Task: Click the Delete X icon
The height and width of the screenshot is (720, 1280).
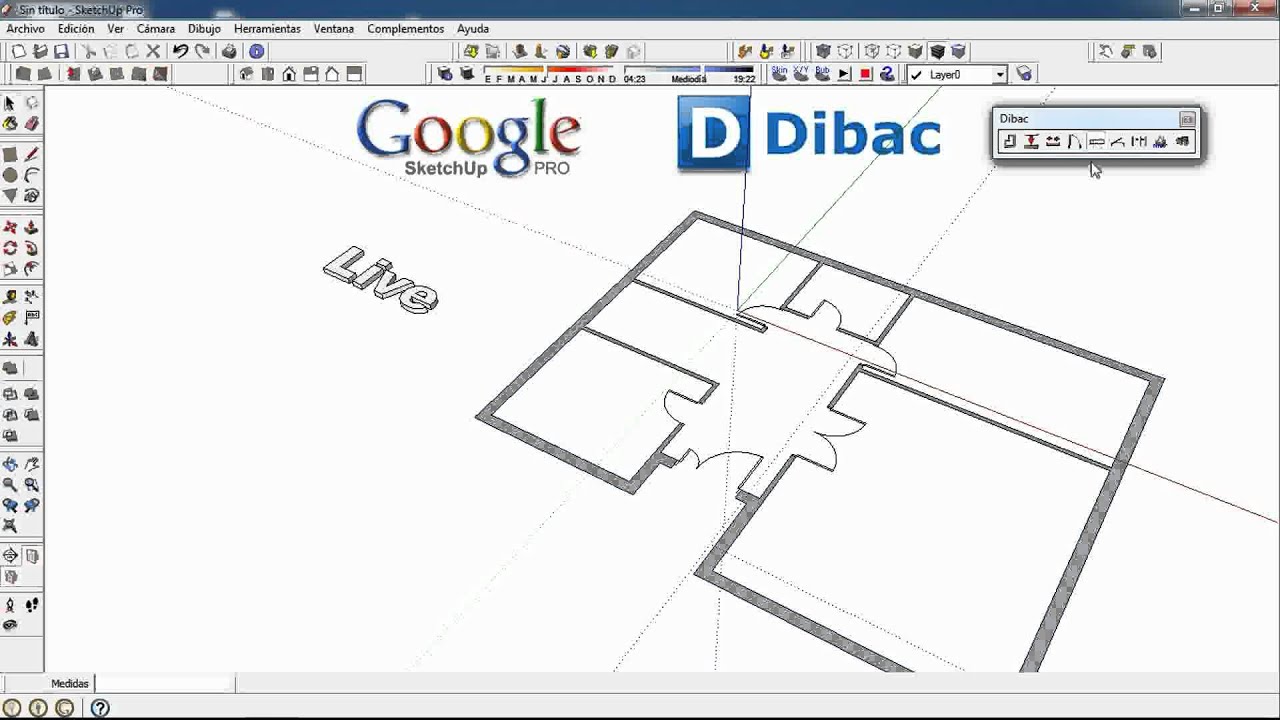Action: [153, 51]
